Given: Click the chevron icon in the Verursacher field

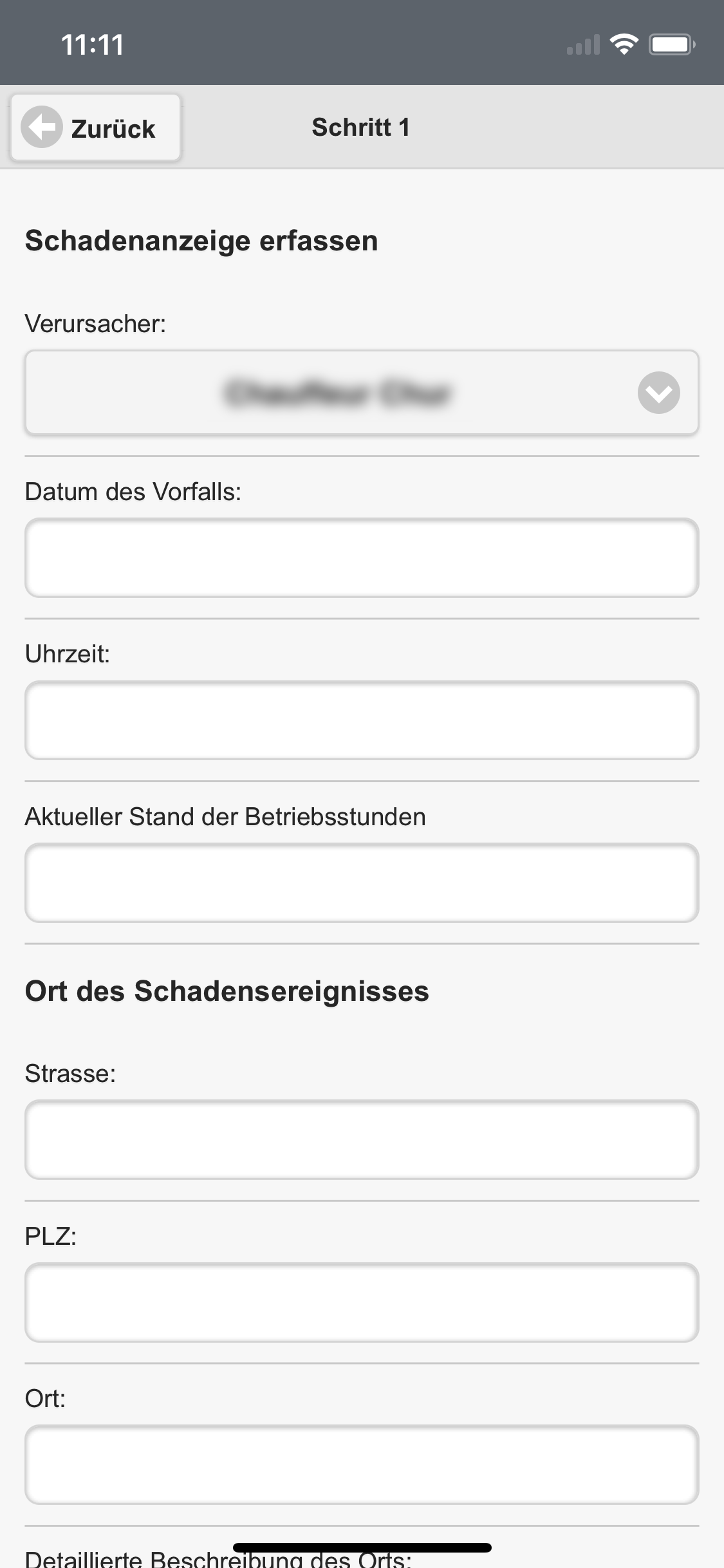Looking at the screenshot, I should coord(658,393).
